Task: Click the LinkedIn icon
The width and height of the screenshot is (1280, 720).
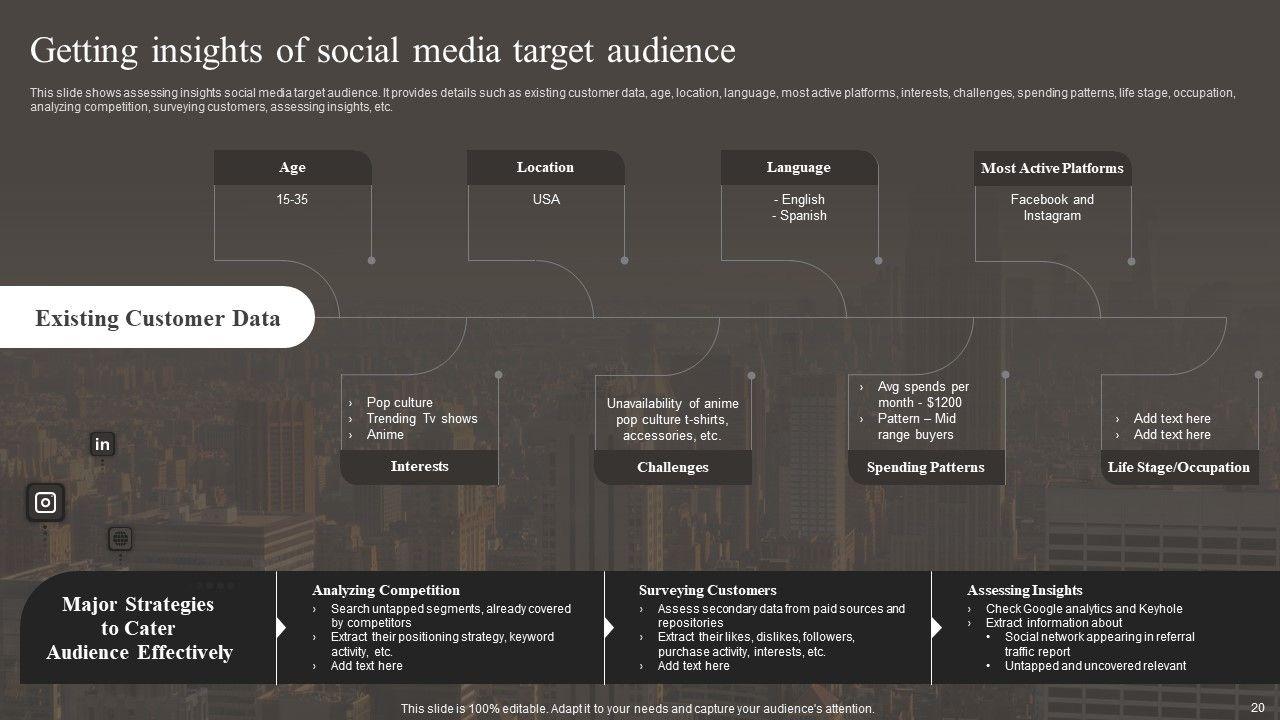Action: [102, 444]
